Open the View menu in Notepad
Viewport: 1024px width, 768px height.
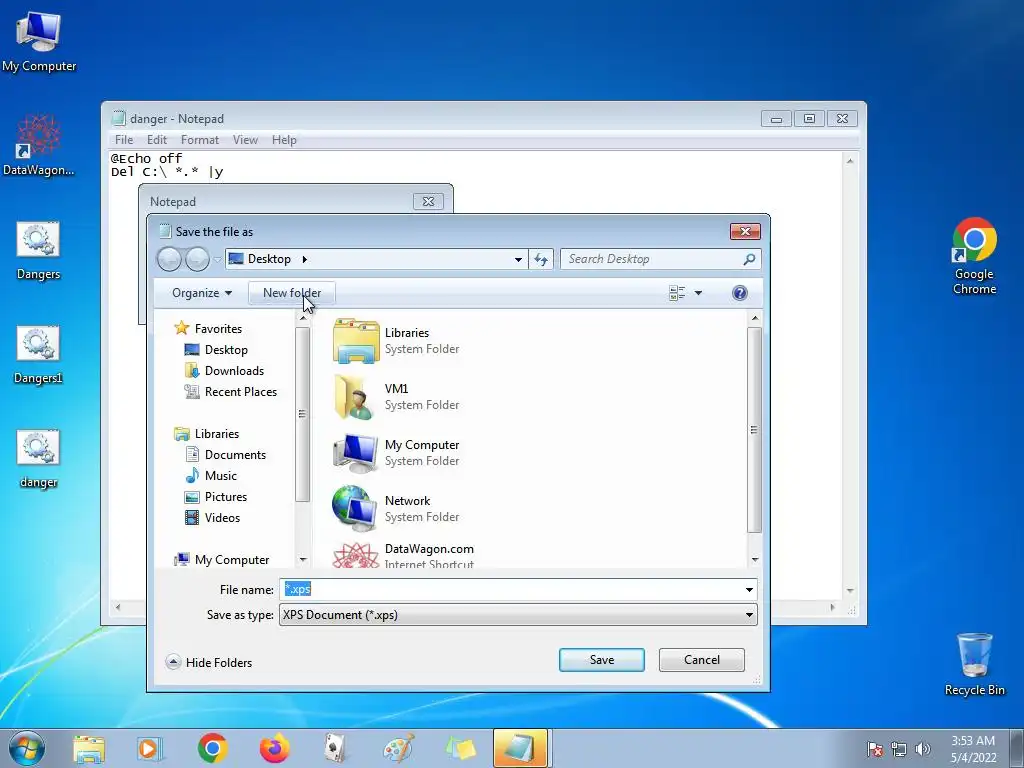246,140
